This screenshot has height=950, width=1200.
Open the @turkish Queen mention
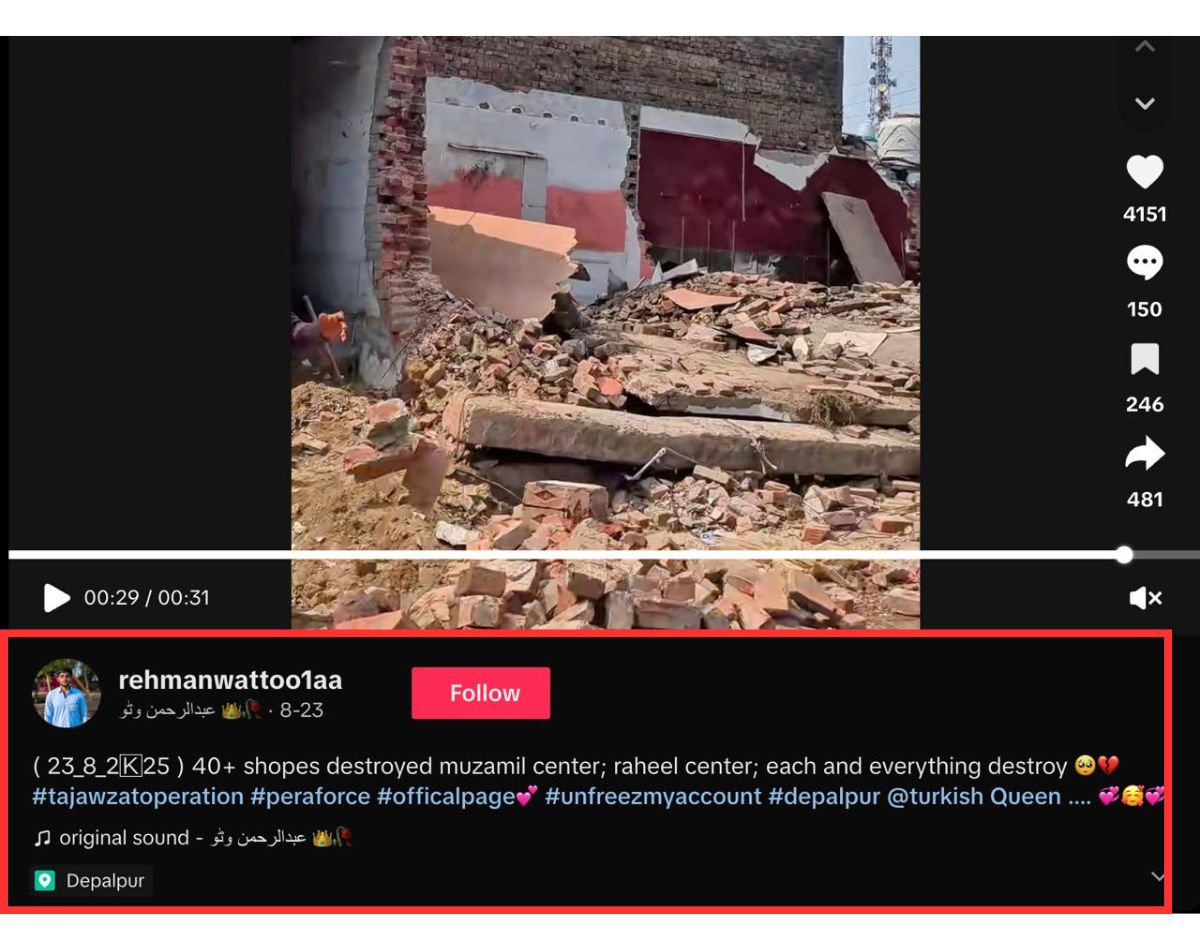974,797
